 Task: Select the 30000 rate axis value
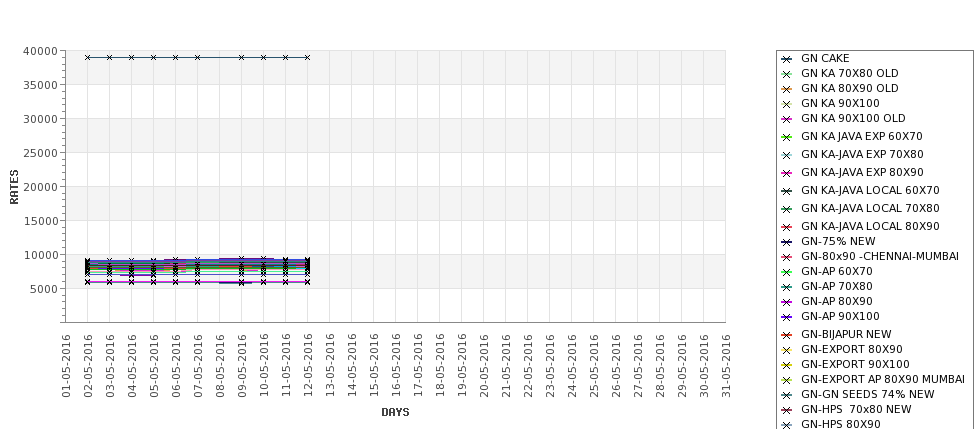40,119
